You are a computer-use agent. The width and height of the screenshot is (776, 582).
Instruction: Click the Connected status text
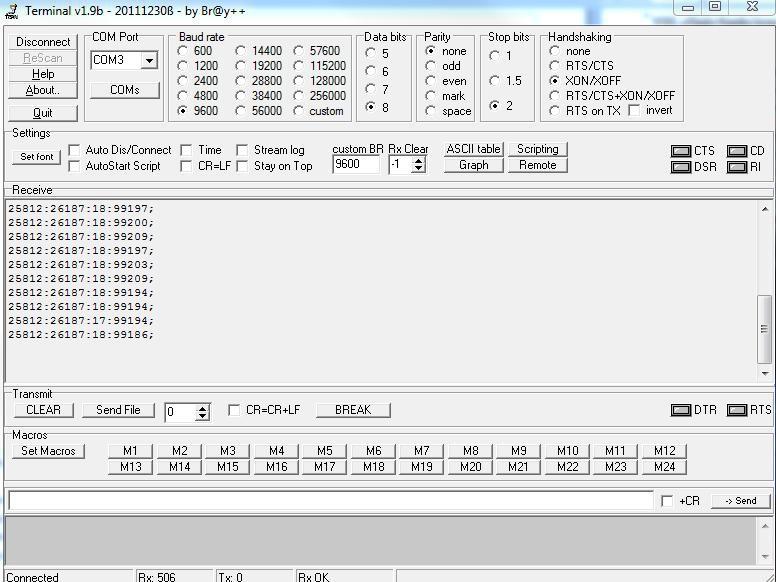pyautogui.click(x=33, y=577)
